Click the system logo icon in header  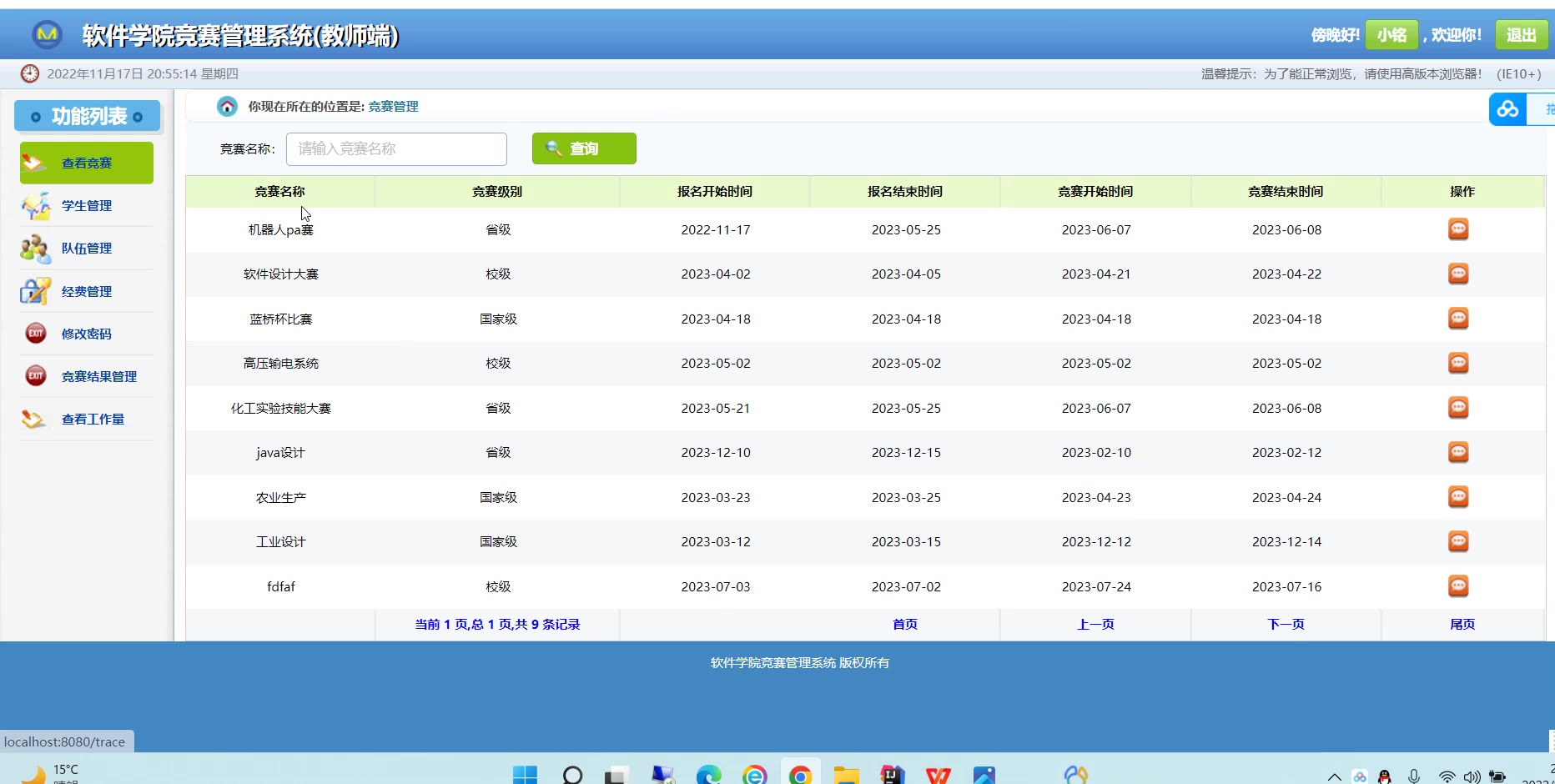click(x=48, y=34)
